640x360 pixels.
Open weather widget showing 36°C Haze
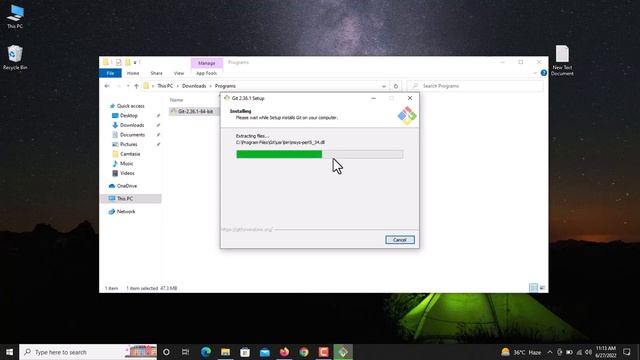521,352
